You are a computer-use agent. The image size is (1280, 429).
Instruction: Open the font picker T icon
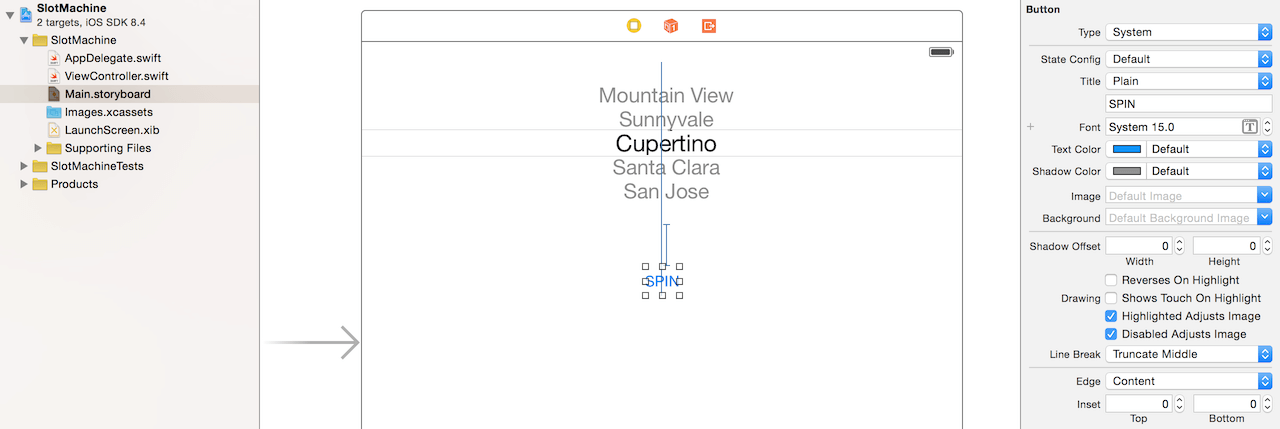1249,127
